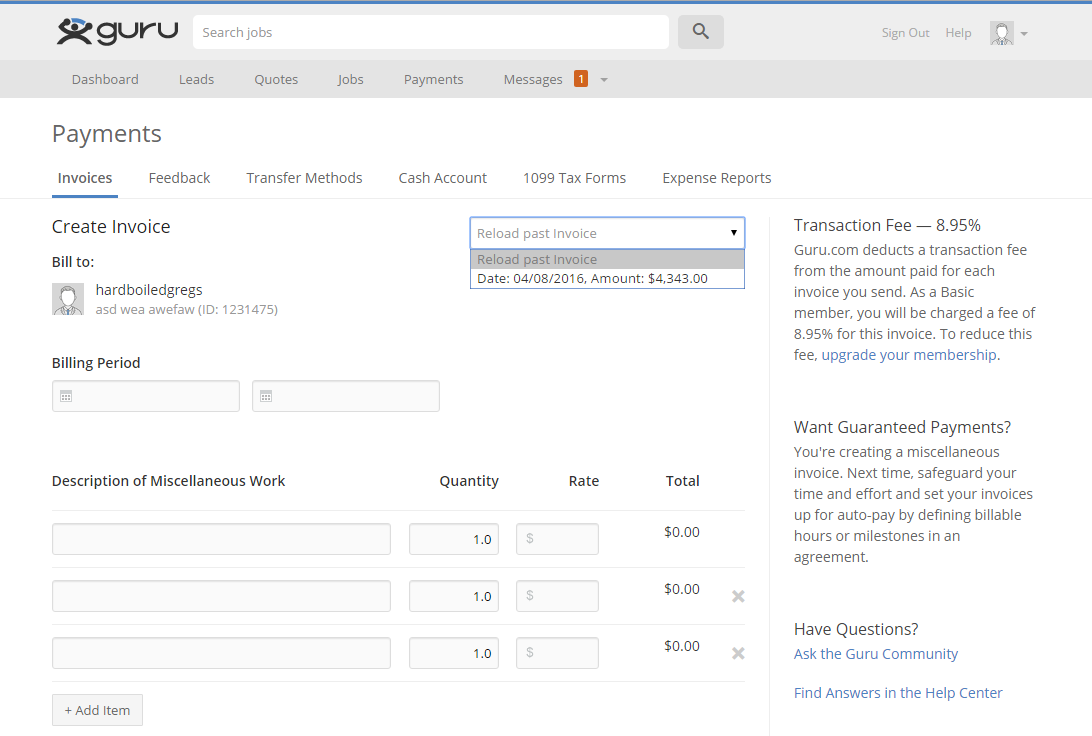
Task: Click third row description field
Action: (x=221, y=653)
